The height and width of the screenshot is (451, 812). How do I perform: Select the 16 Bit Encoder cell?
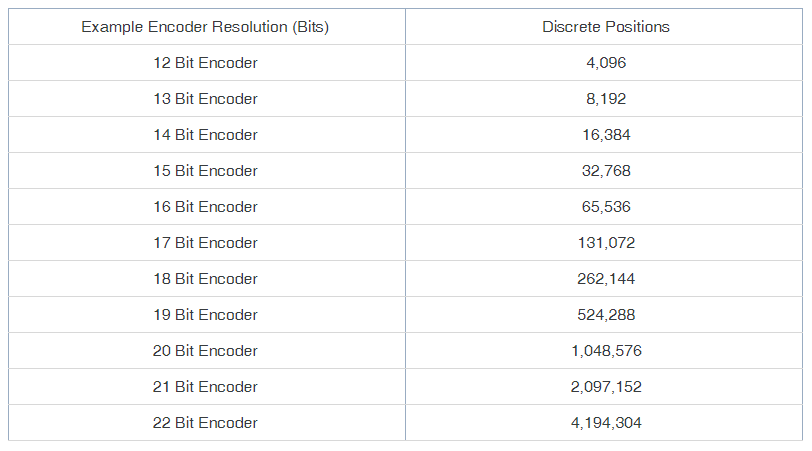coord(205,207)
